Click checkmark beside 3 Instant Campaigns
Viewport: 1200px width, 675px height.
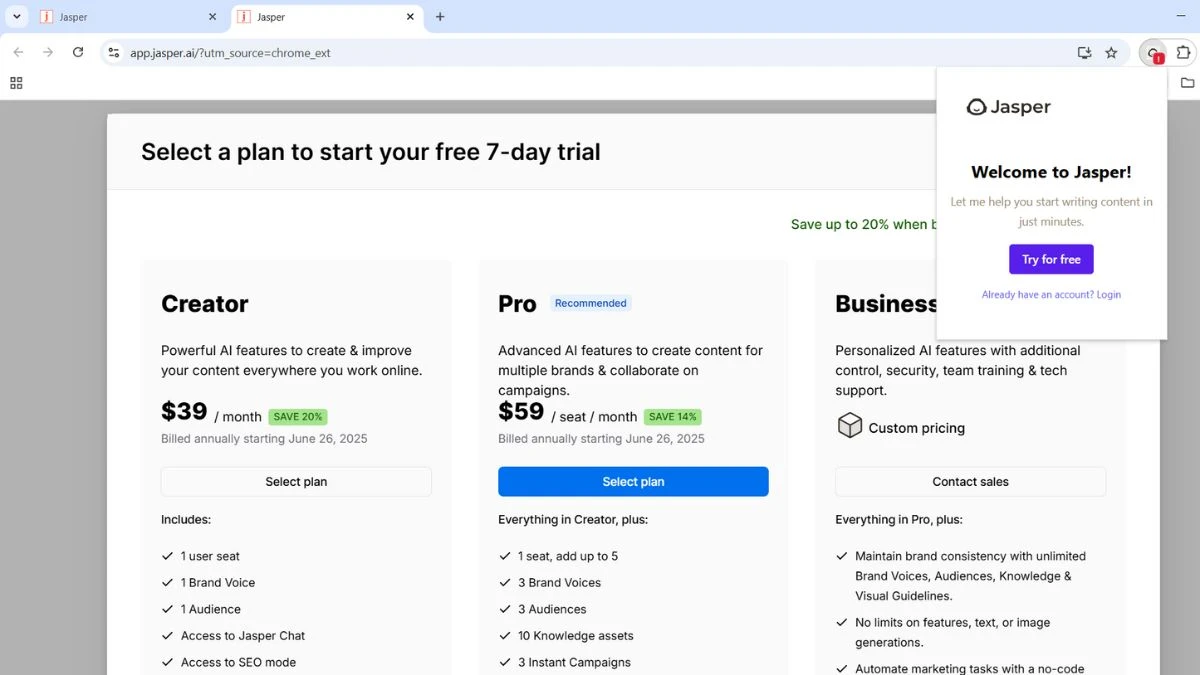pos(504,662)
